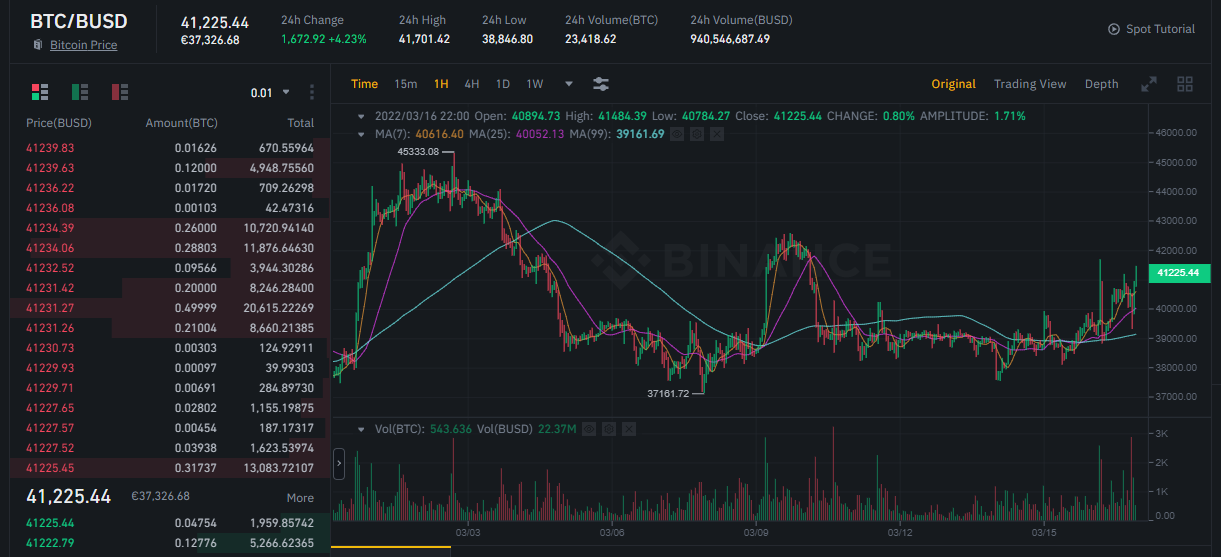Open settings gear for MA indicator
The width and height of the screenshot is (1221, 557).
pos(697,133)
